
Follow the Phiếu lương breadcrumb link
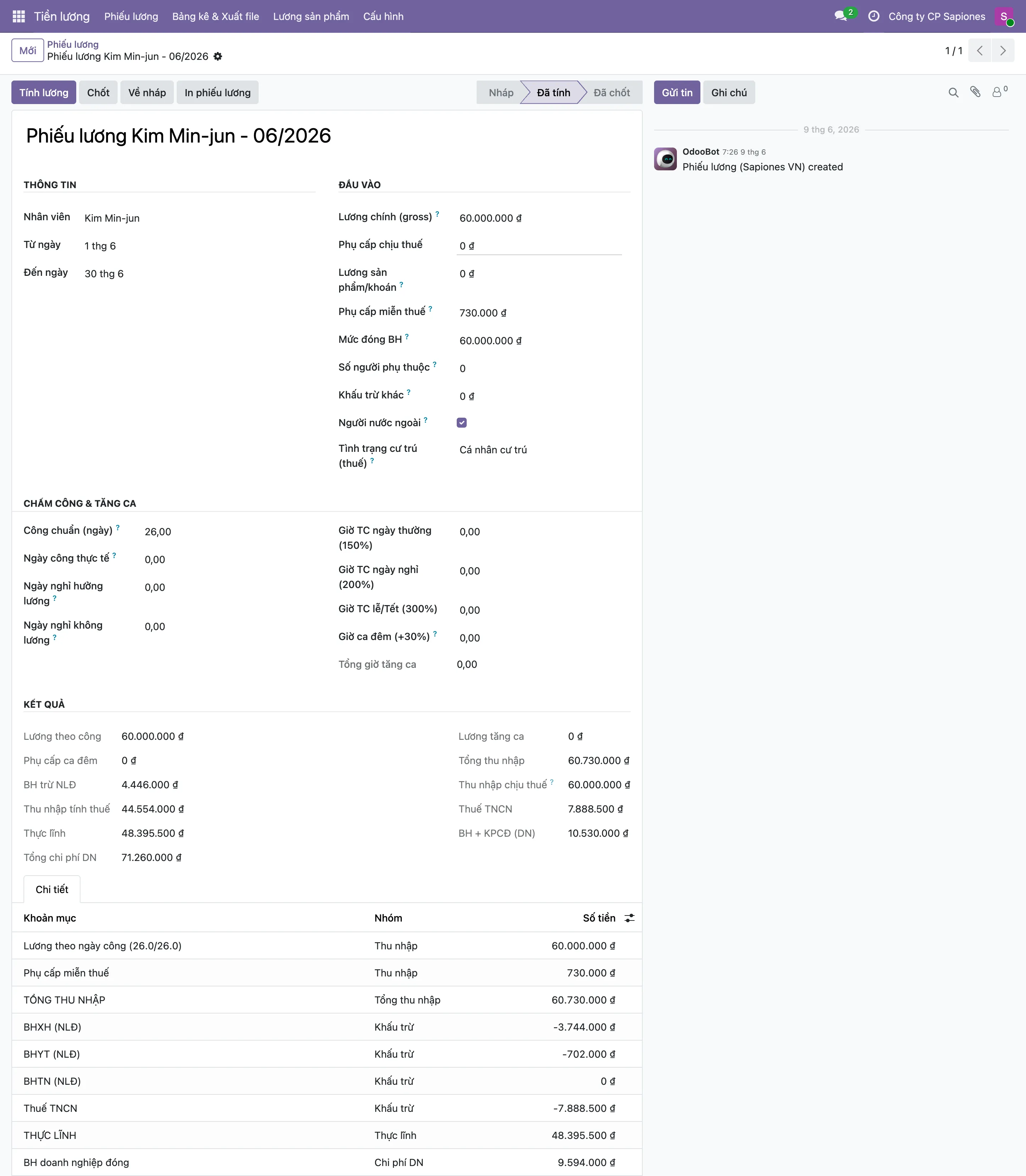[73, 44]
